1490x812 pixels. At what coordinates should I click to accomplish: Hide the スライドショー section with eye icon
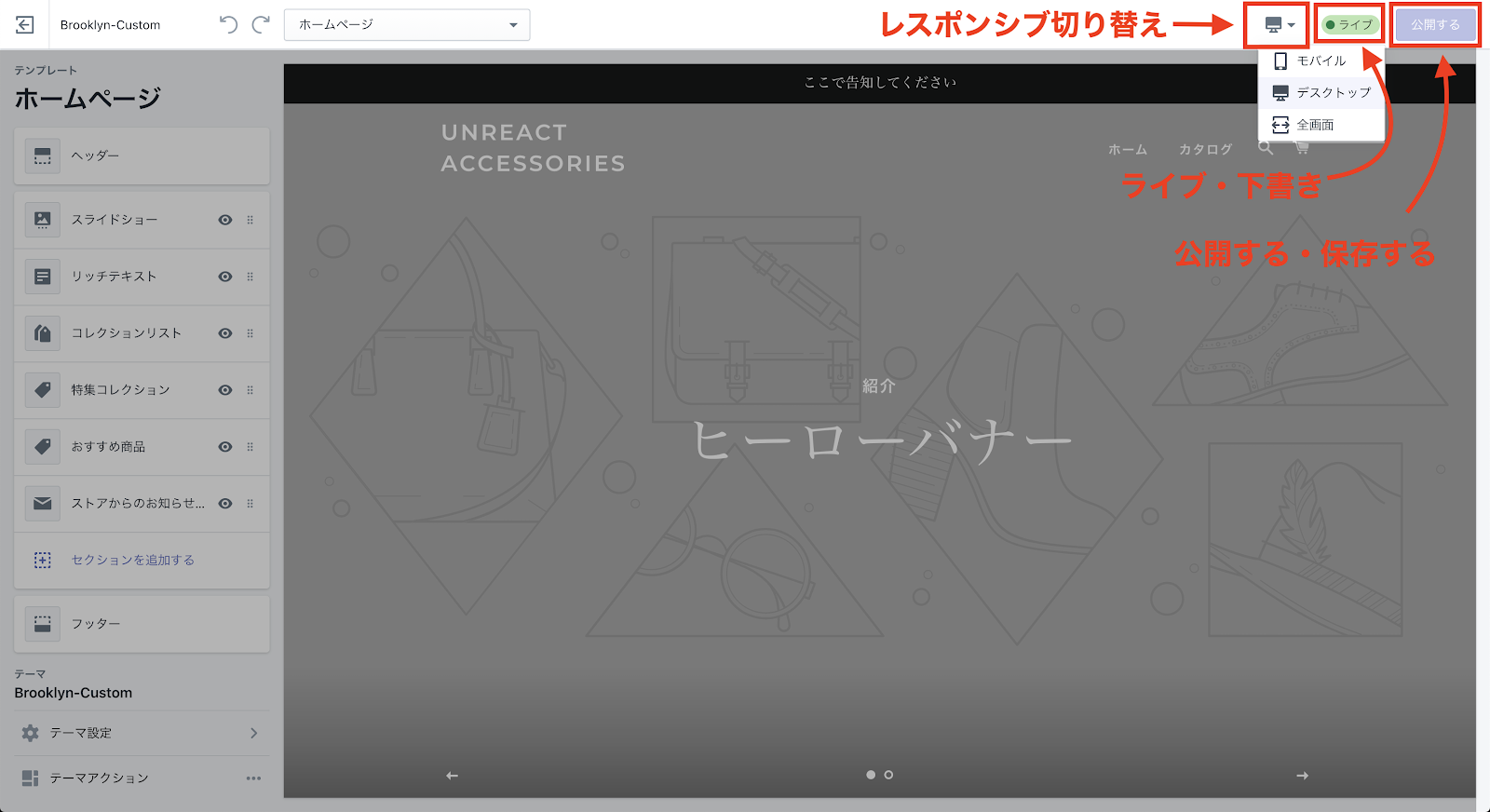(x=225, y=220)
